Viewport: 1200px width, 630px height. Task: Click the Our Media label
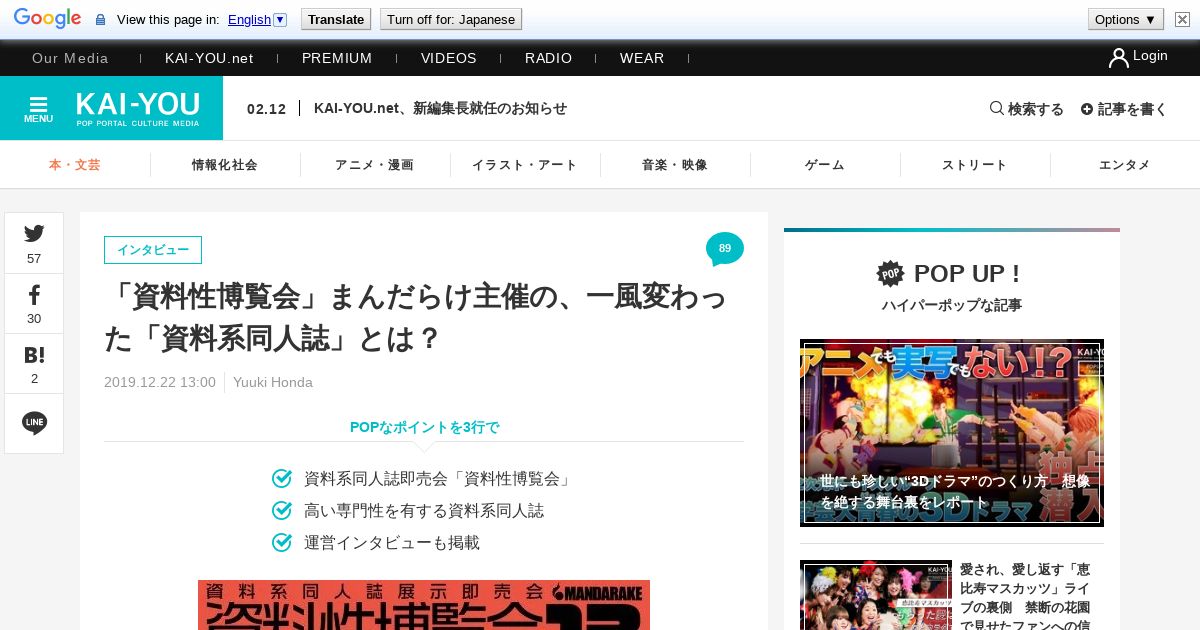(70, 58)
